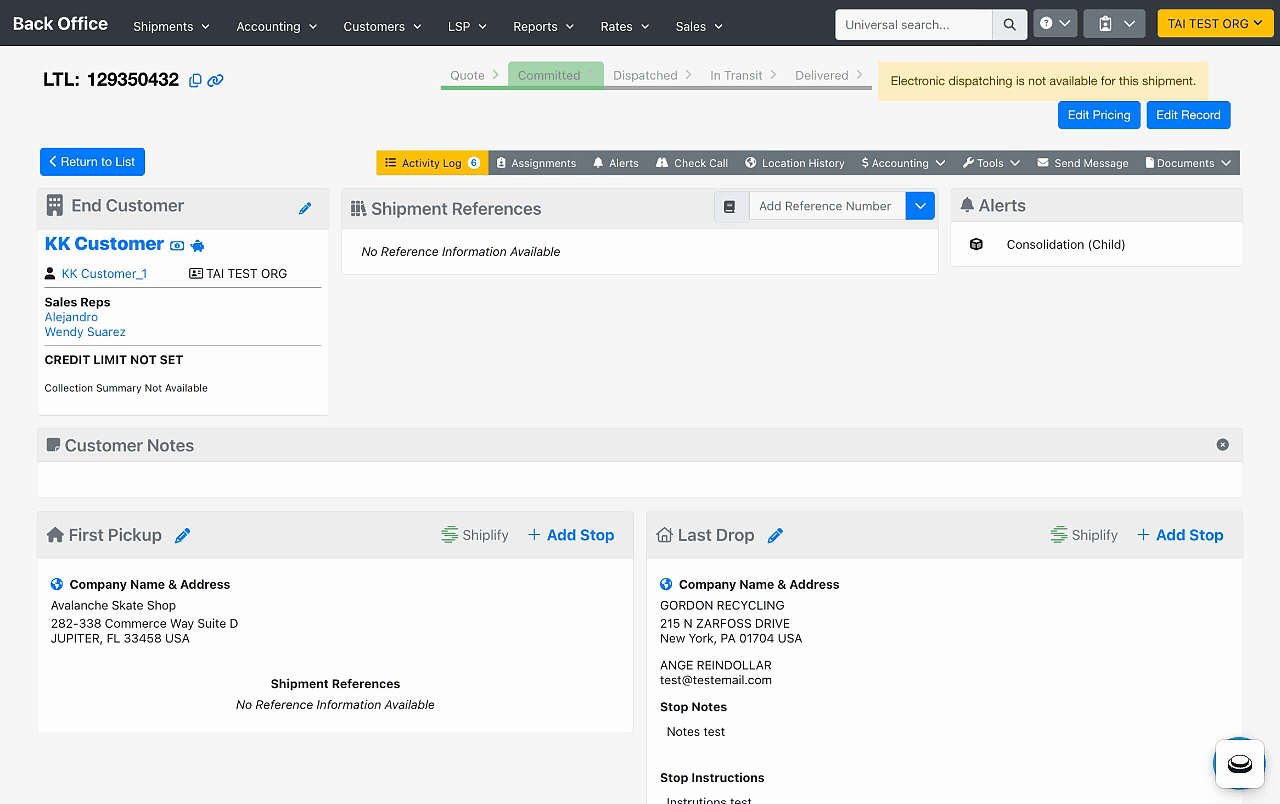Edit First Pickup via the pencil icon
This screenshot has width=1280, height=804.
182,535
